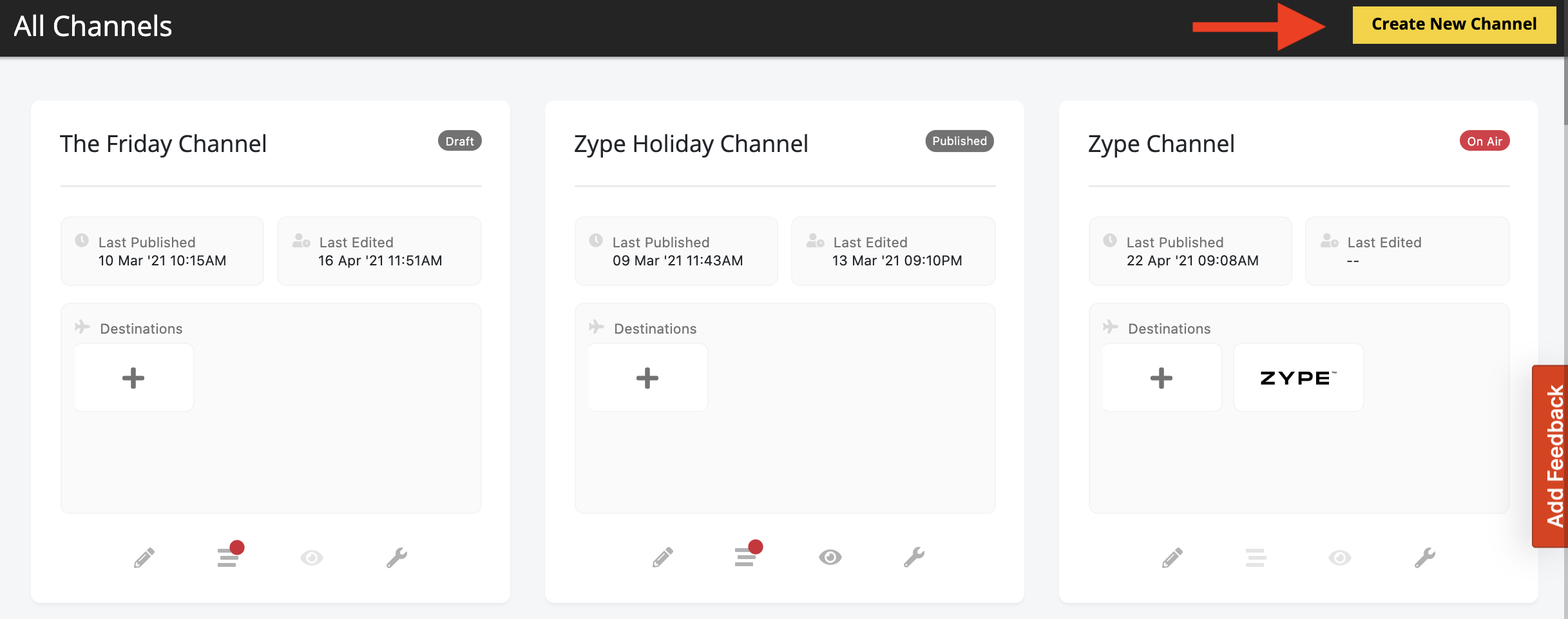Open The Friday Channel wrench settings
Image resolution: width=1568 pixels, height=619 pixels.
(397, 557)
